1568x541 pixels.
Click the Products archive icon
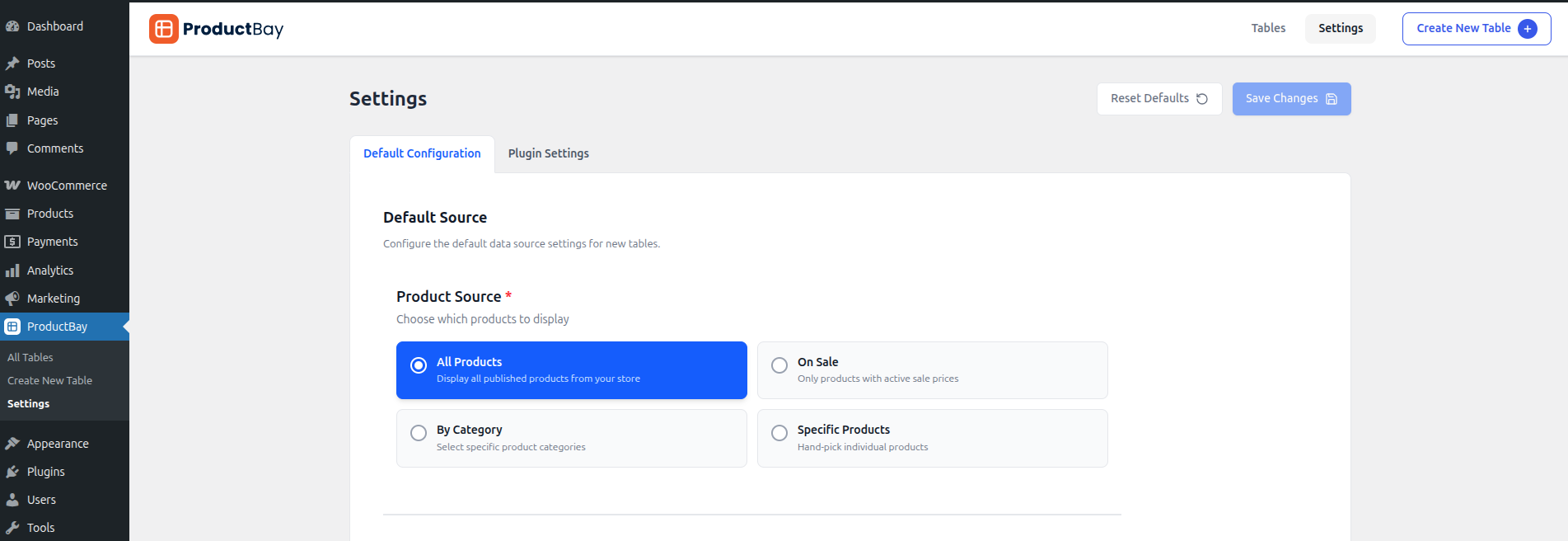click(12, 214)
